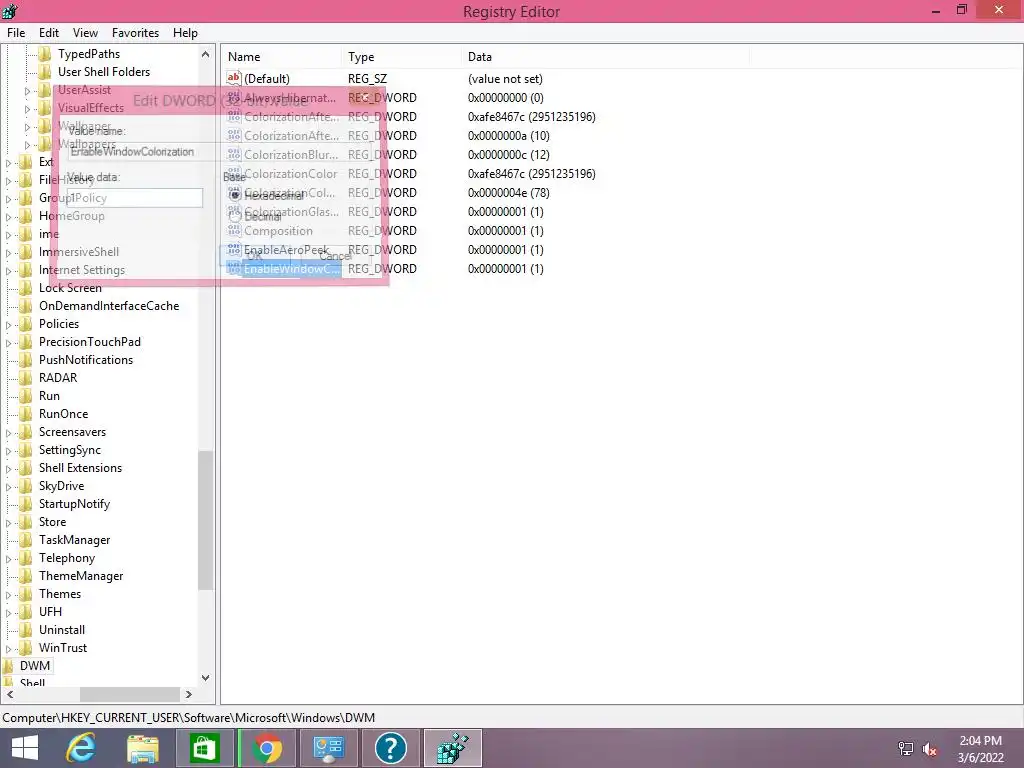Screen dimensions: 1024x768
Task: Click the tree pane scroll-down arrow
Action: click(x=206, y=678)
